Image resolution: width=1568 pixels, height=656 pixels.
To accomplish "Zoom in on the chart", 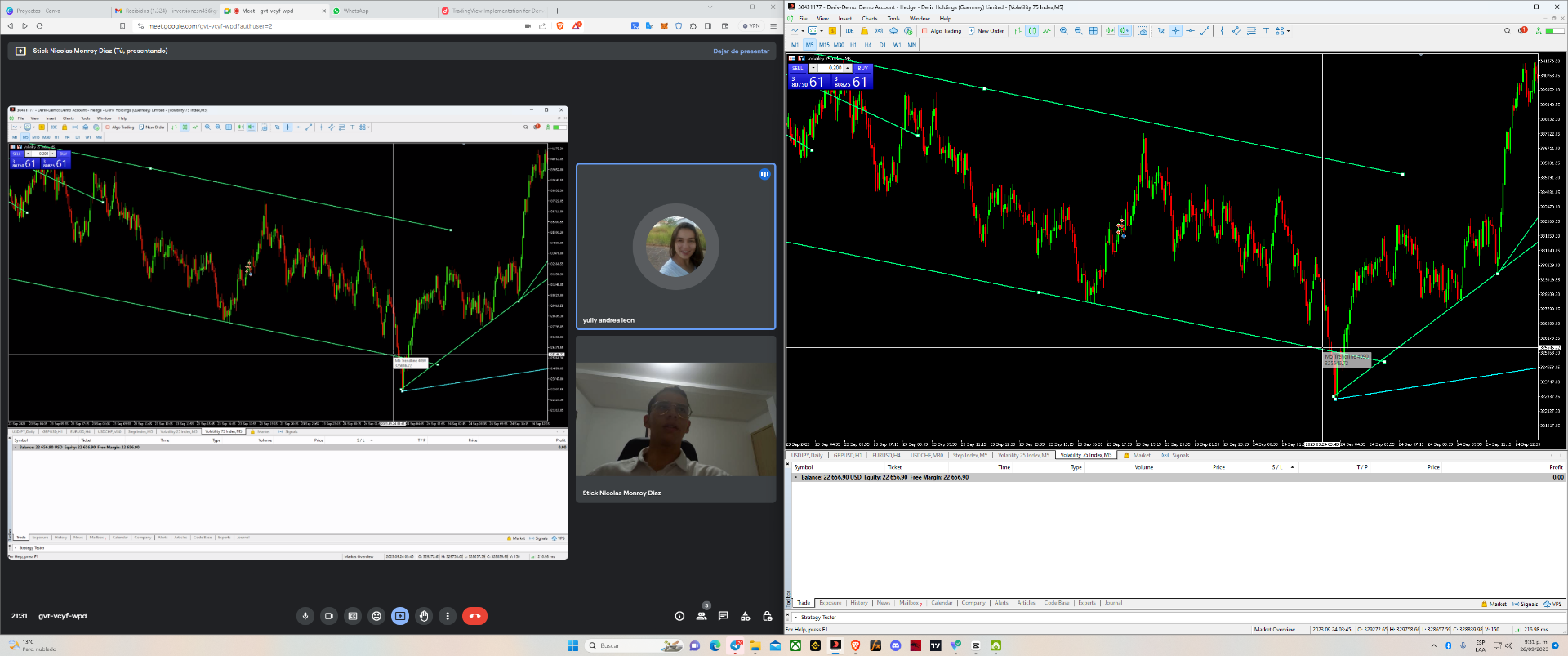I will [1063, 31].
